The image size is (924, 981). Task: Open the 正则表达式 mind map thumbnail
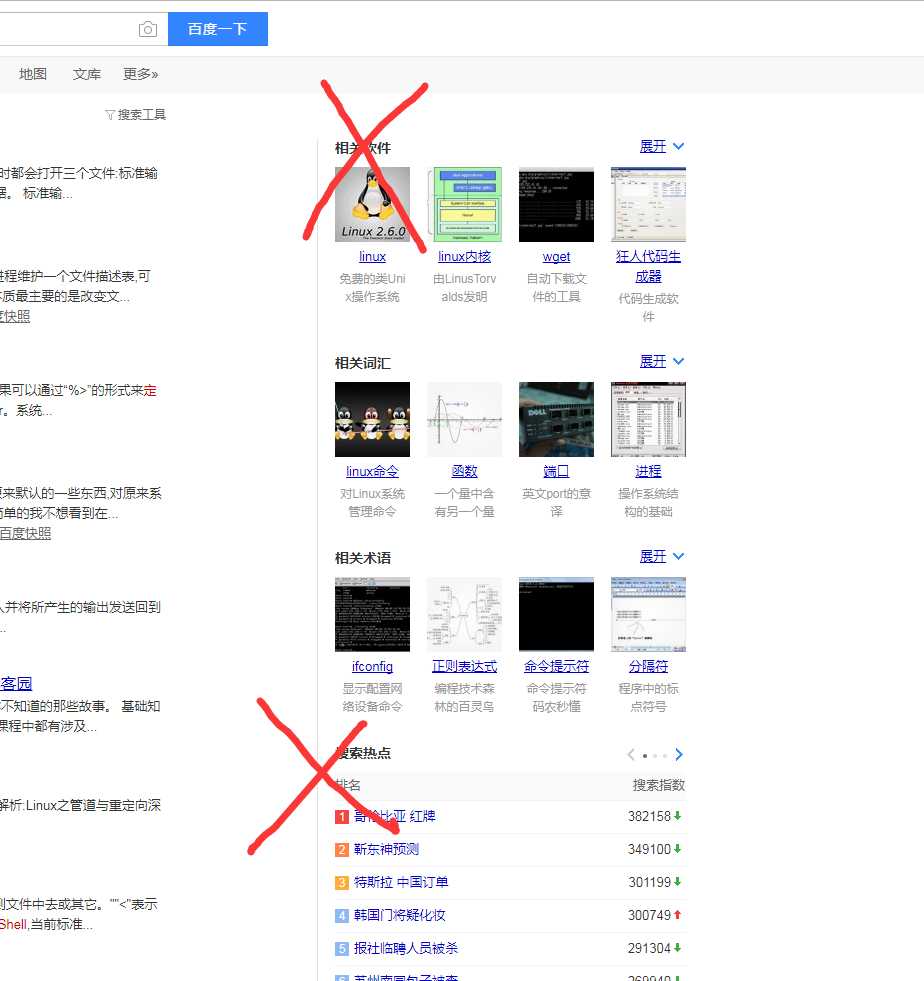click(x=464, y=614)
